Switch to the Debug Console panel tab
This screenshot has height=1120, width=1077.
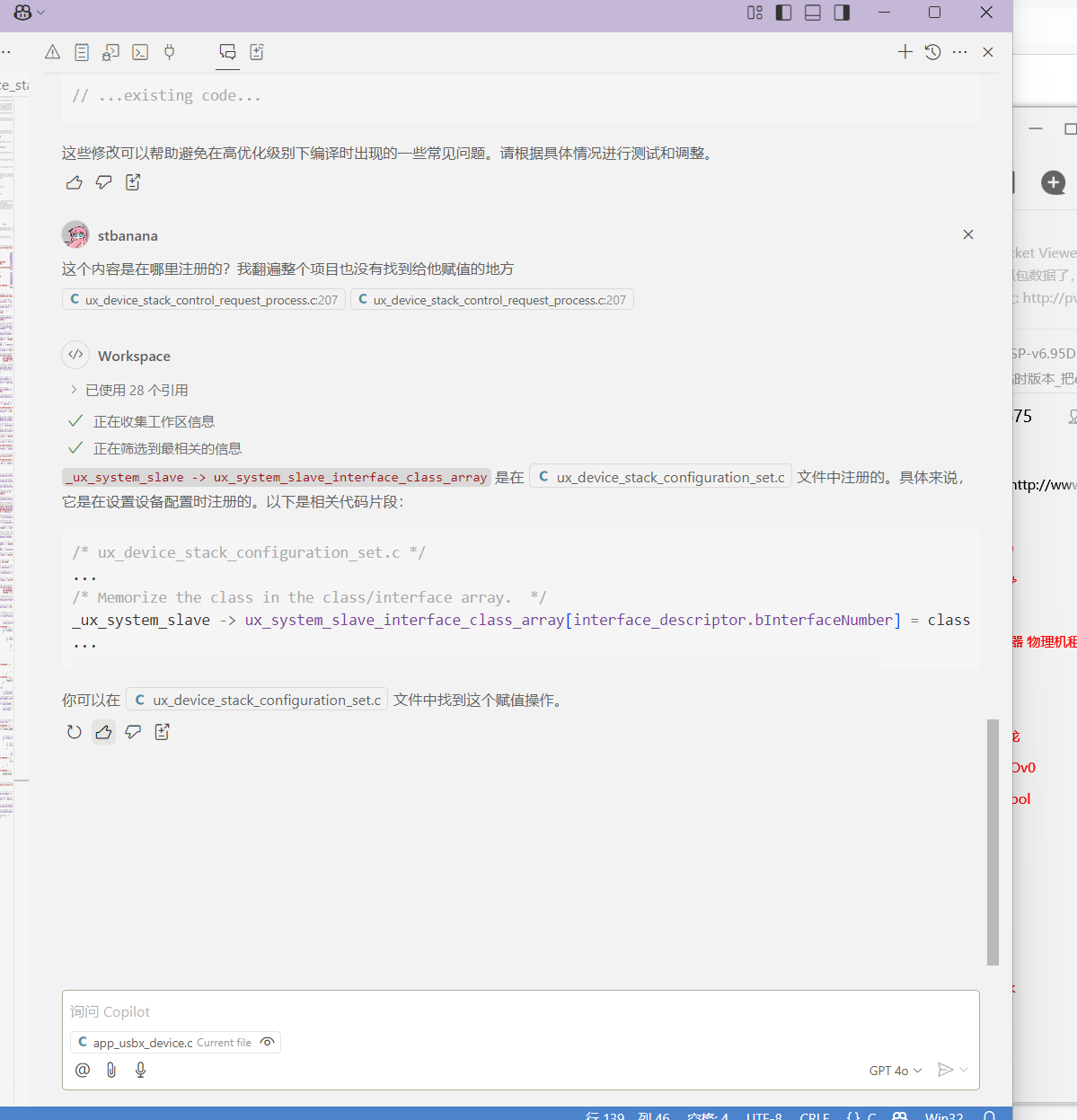tap(110, 52)
